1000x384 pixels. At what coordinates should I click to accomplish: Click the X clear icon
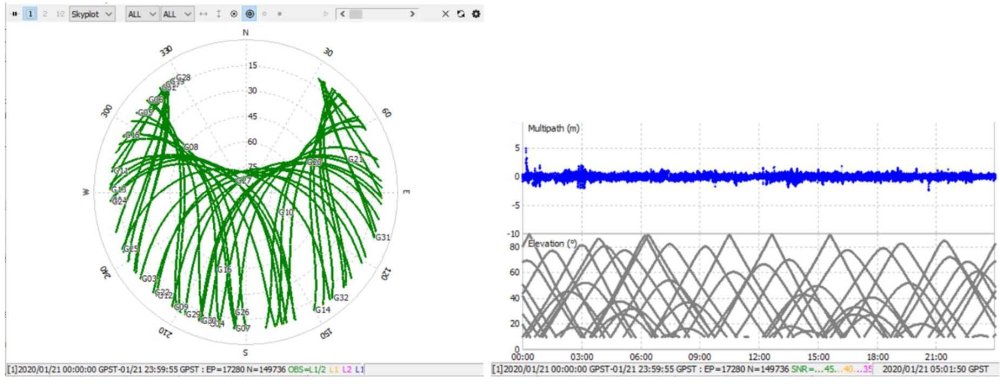pos(446,13)
